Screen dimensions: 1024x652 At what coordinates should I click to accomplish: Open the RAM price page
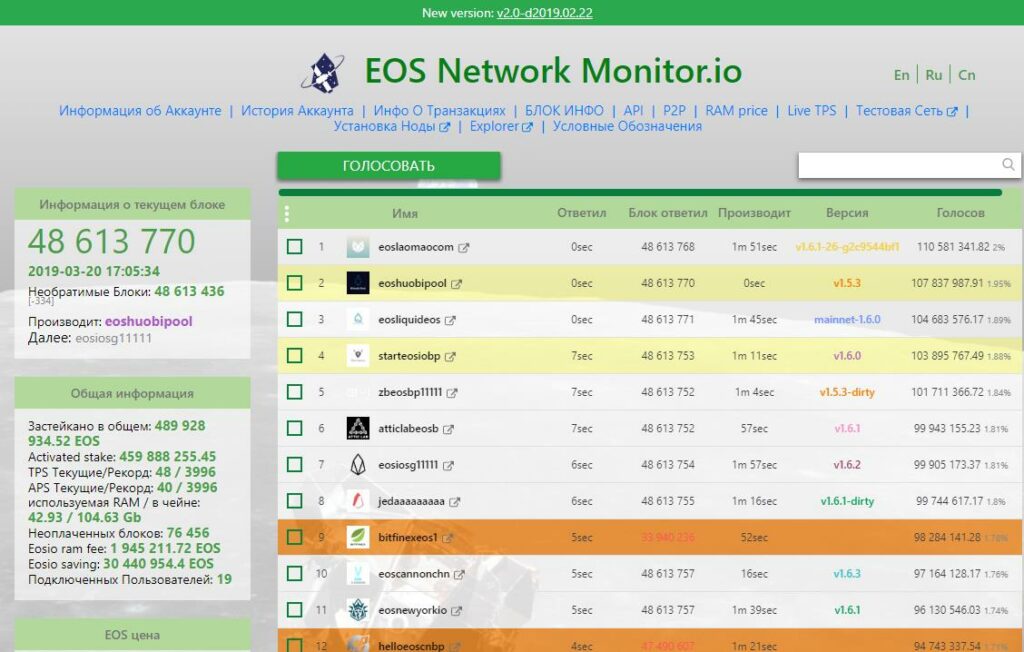click(736, 111)
